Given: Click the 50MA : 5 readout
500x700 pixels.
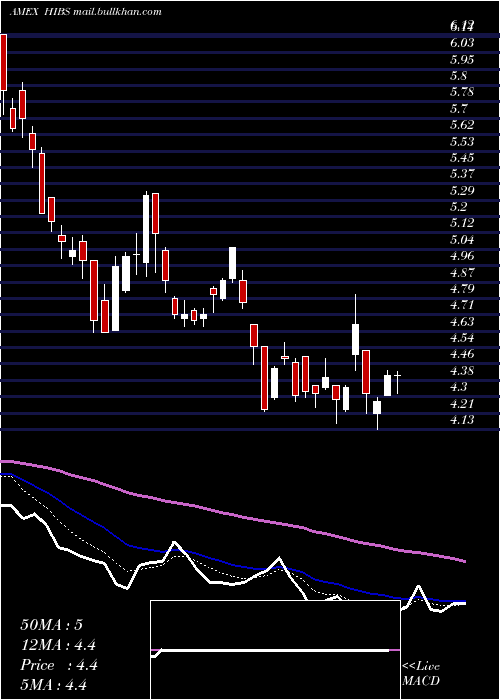Looking at the screenshot, I should (x=51, y=625).
